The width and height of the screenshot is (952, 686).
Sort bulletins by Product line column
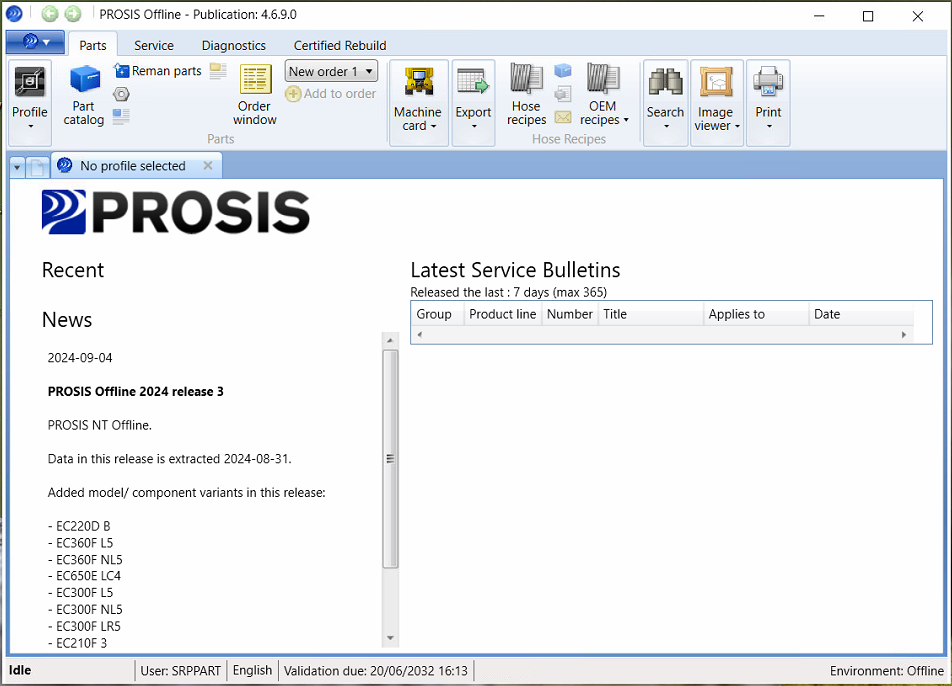coord(503,314)
